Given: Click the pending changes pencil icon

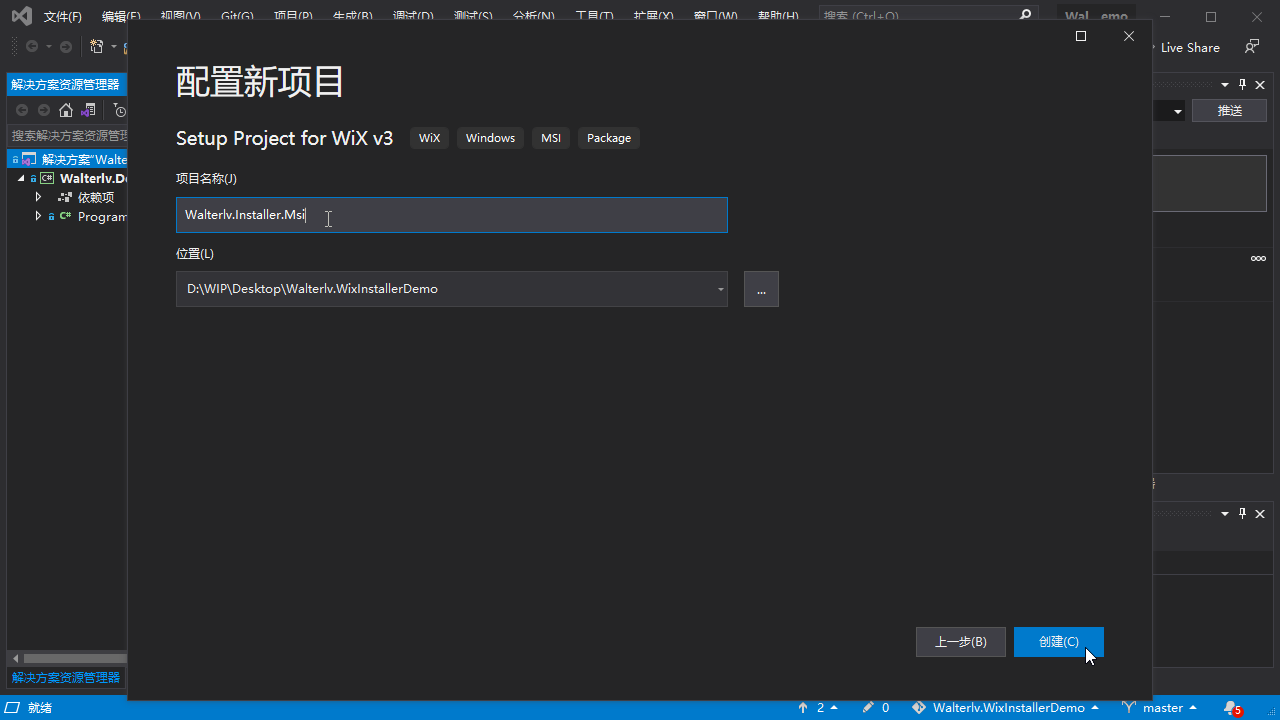Looking at the screenshot, I should [875, 708].
